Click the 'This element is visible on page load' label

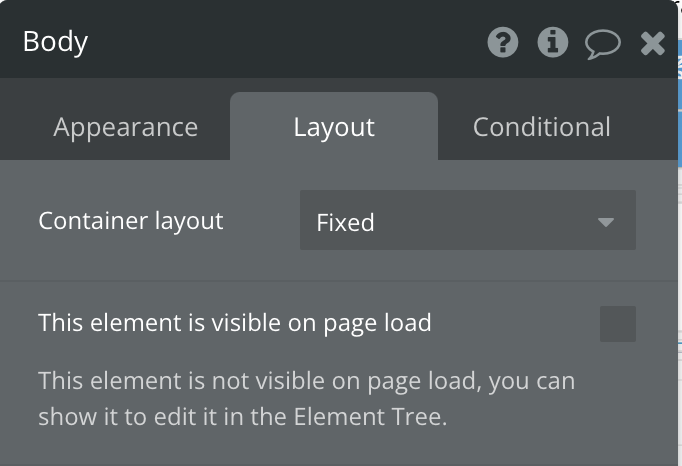click(x=235, y=323)
